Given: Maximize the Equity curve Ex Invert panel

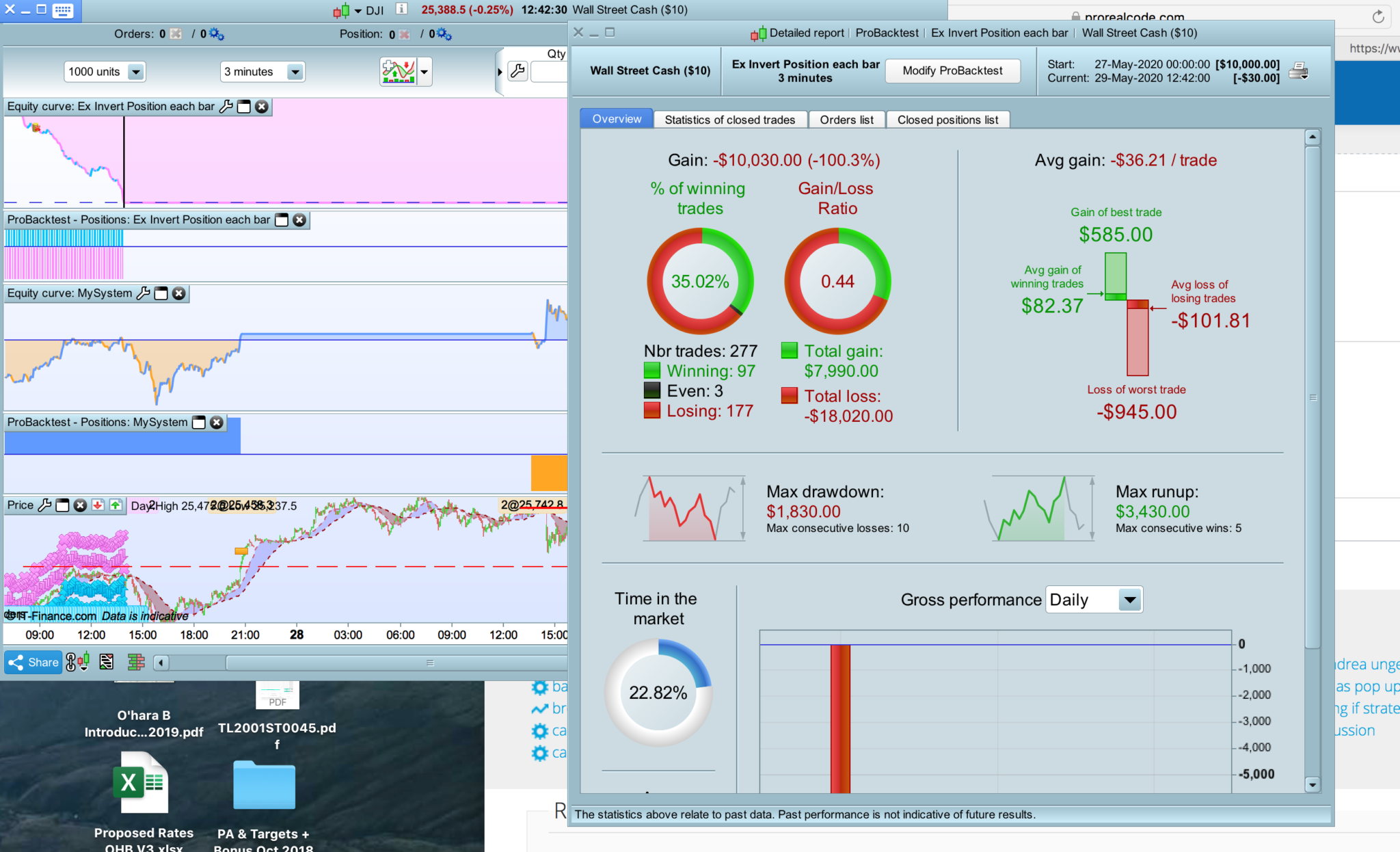Looking at the screenshot, I should click(x=244, y=107).
